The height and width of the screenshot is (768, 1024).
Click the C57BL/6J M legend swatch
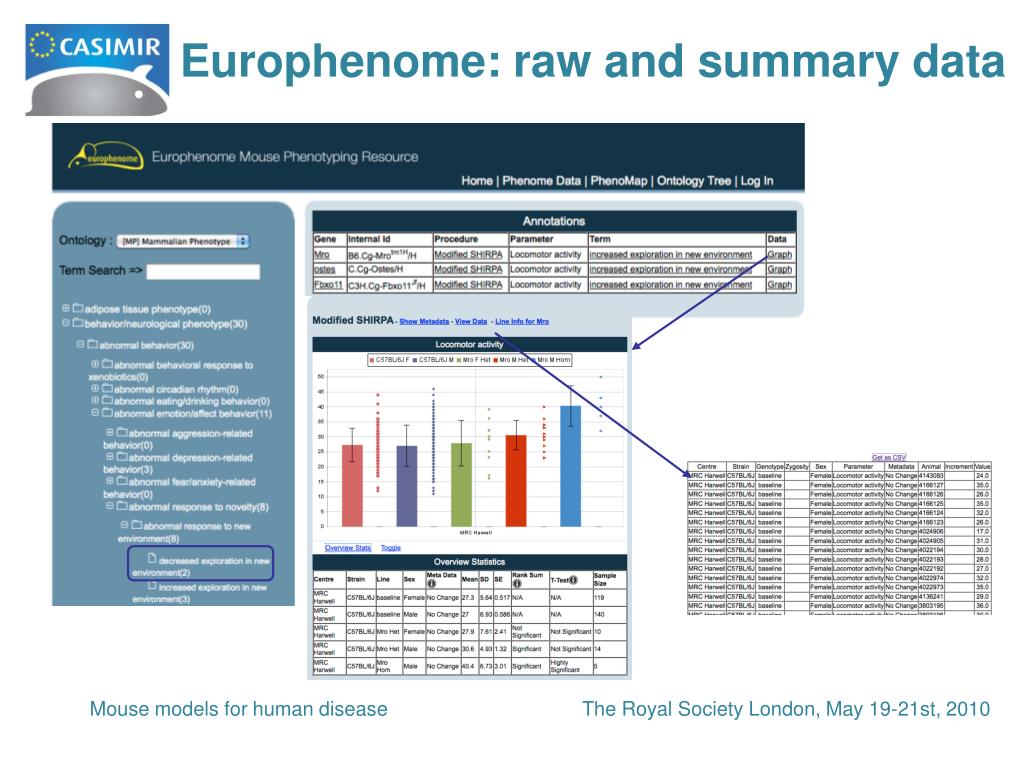click(x=415, y=360)
